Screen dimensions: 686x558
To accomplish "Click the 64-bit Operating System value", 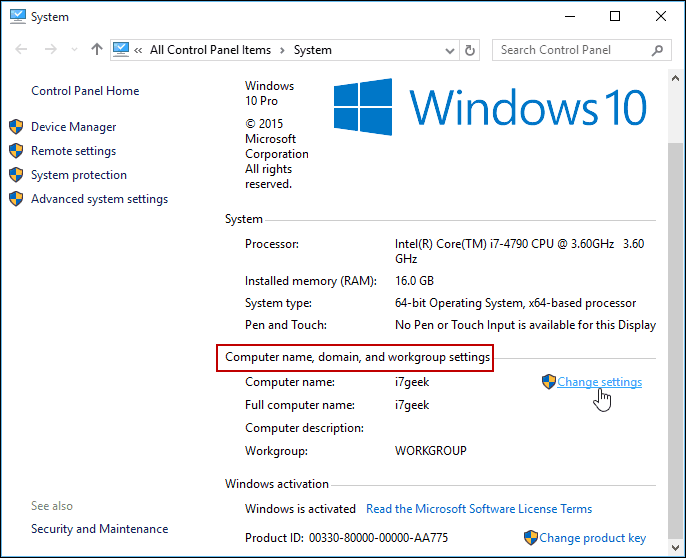I will pos(515,303).
